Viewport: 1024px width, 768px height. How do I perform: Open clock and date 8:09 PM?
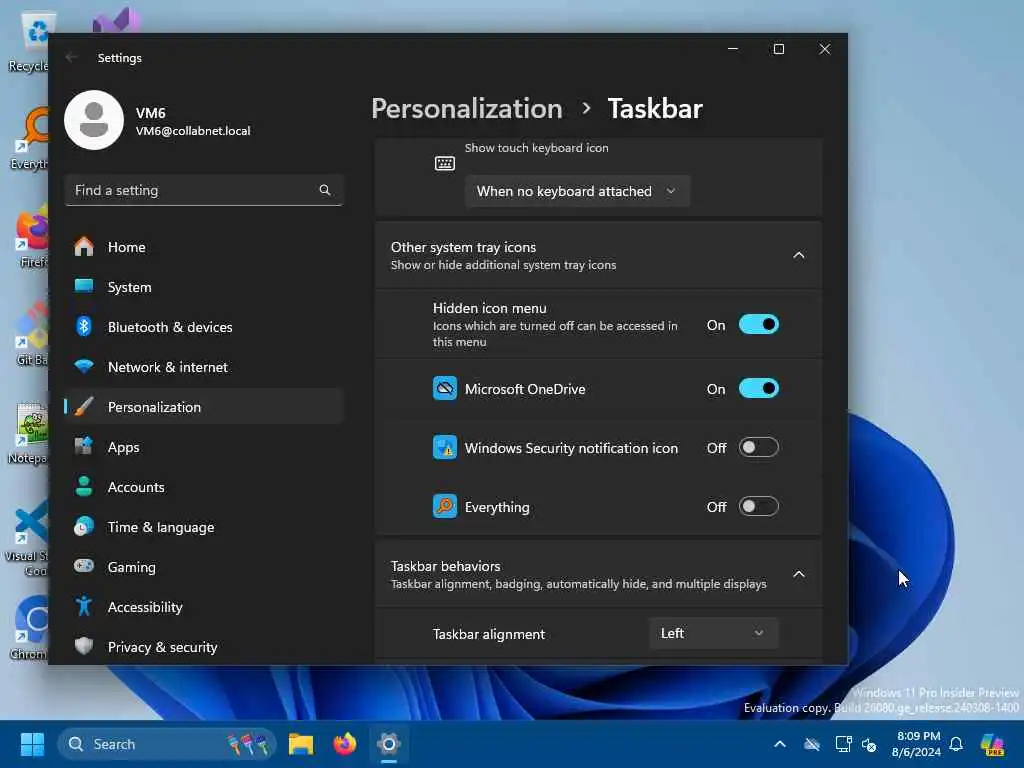pyautogui.click(x=917, y=744)
